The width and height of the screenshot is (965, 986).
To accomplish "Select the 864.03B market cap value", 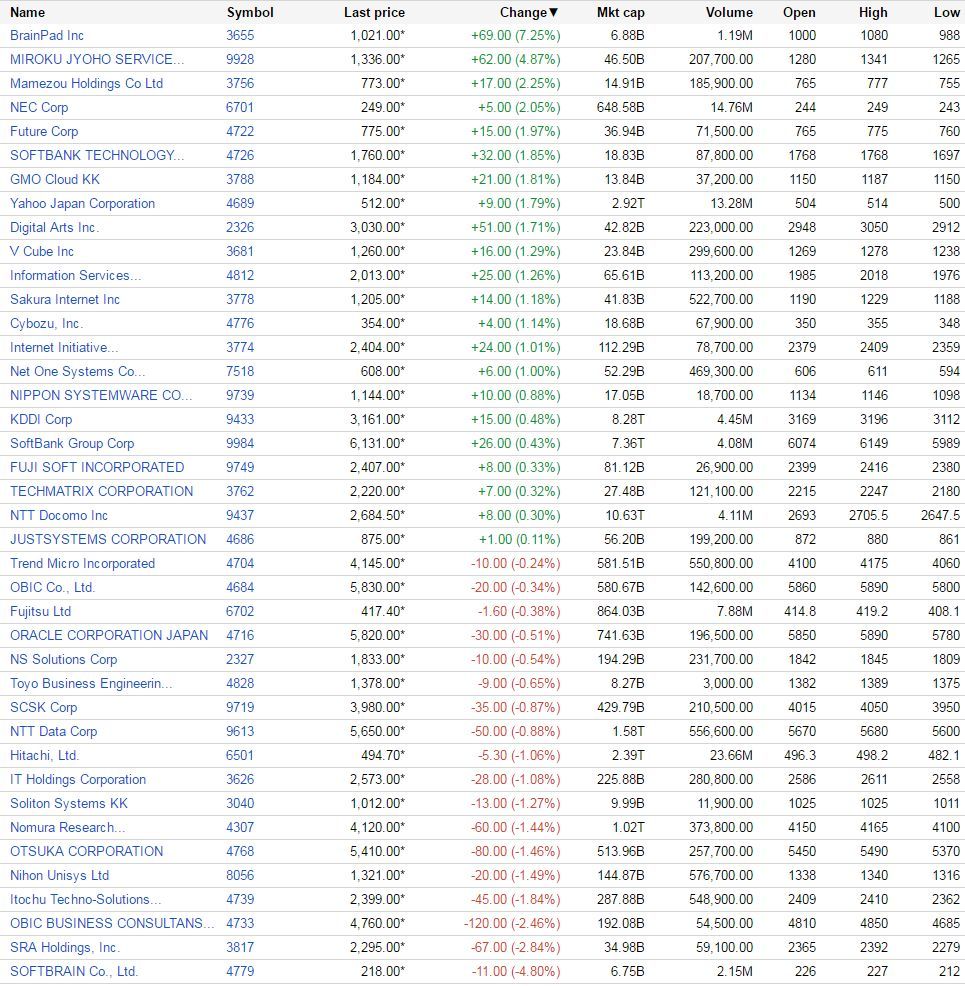I will pyautogui.click(x=620, y=611).
